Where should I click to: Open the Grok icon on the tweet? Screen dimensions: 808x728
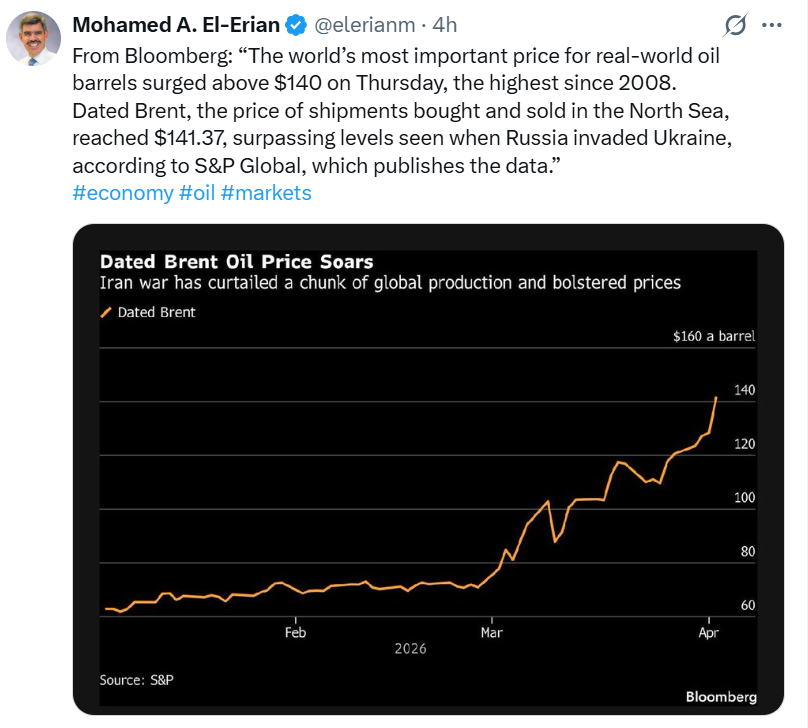click(x=735, y=25)
